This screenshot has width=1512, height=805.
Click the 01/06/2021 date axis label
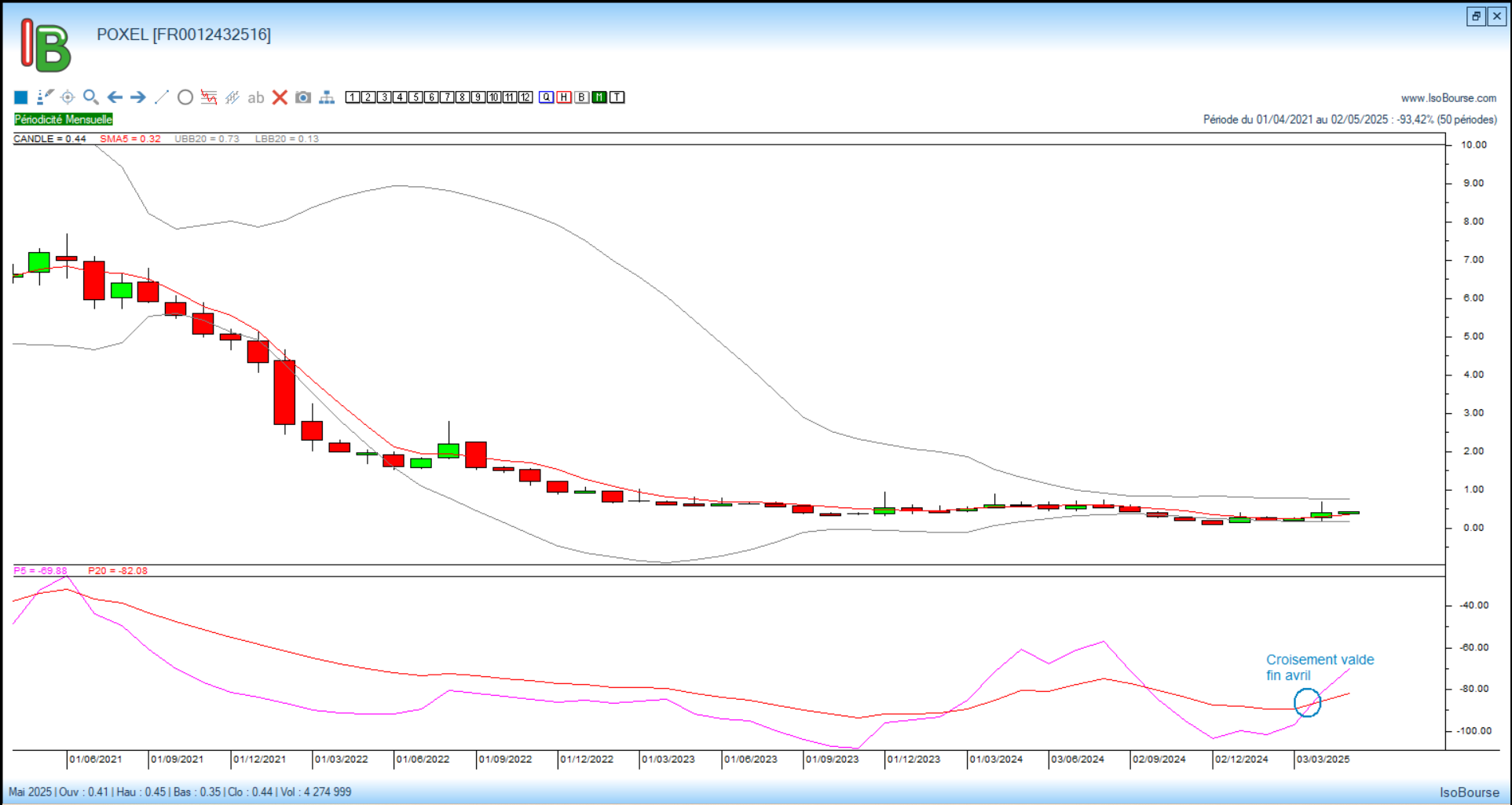pos(96,759)
